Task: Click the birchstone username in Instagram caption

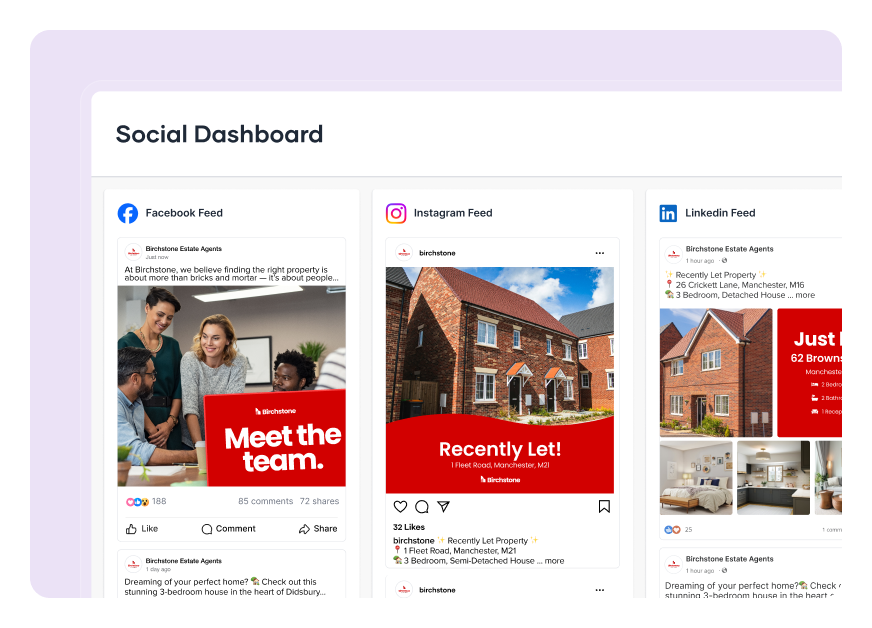Action: click(413, 541)
